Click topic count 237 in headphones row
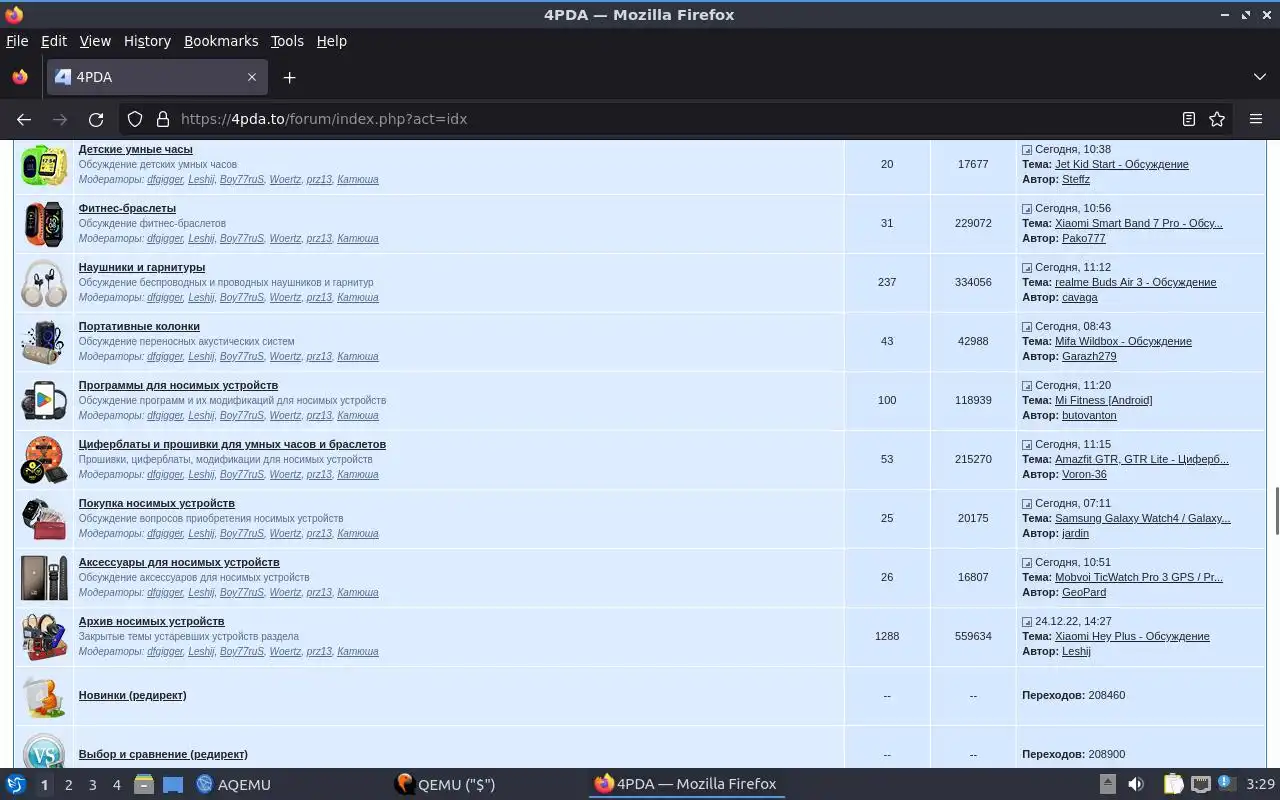 click(887, 282)
